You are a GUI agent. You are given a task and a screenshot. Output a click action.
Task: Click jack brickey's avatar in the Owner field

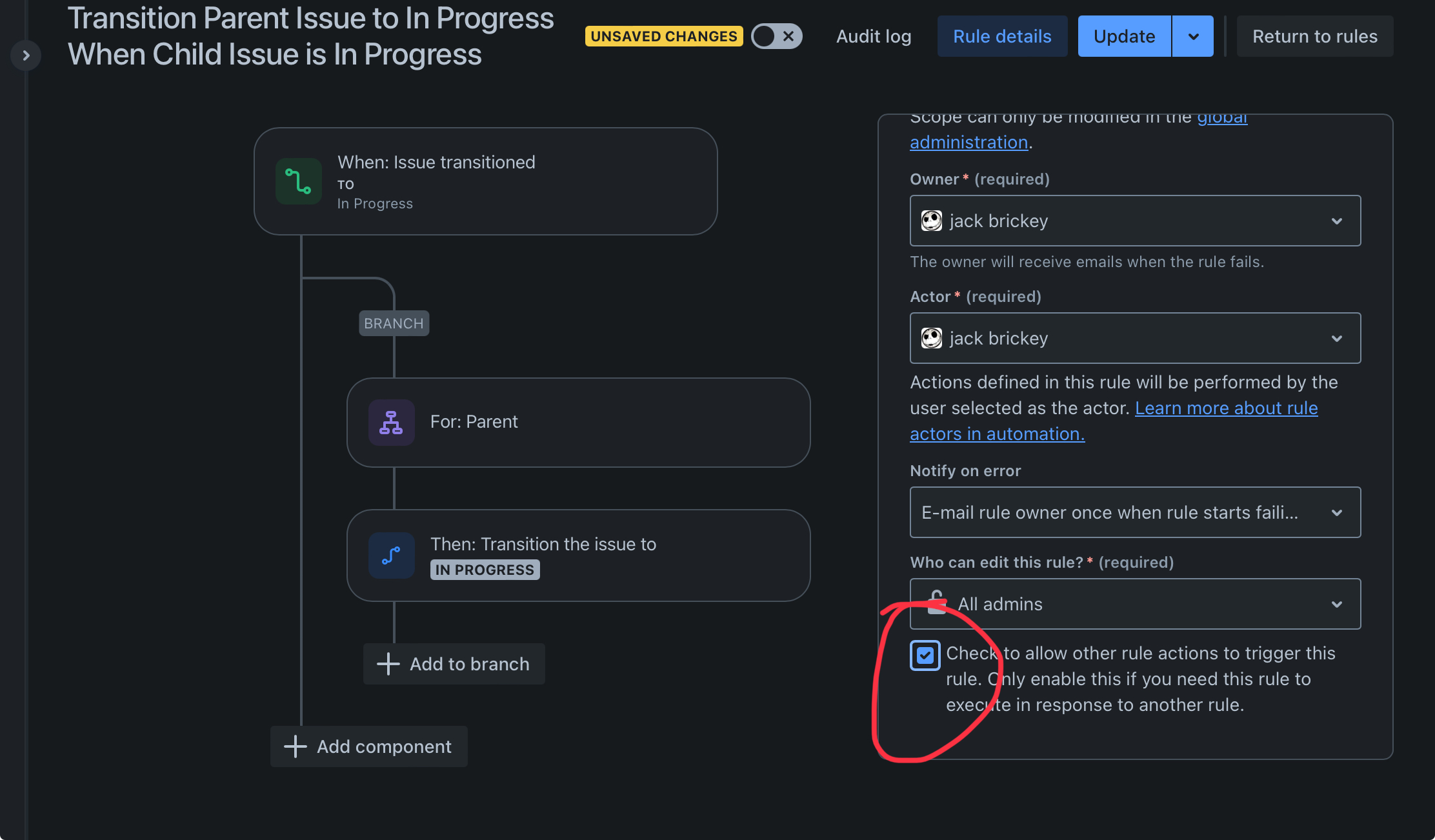931,221
